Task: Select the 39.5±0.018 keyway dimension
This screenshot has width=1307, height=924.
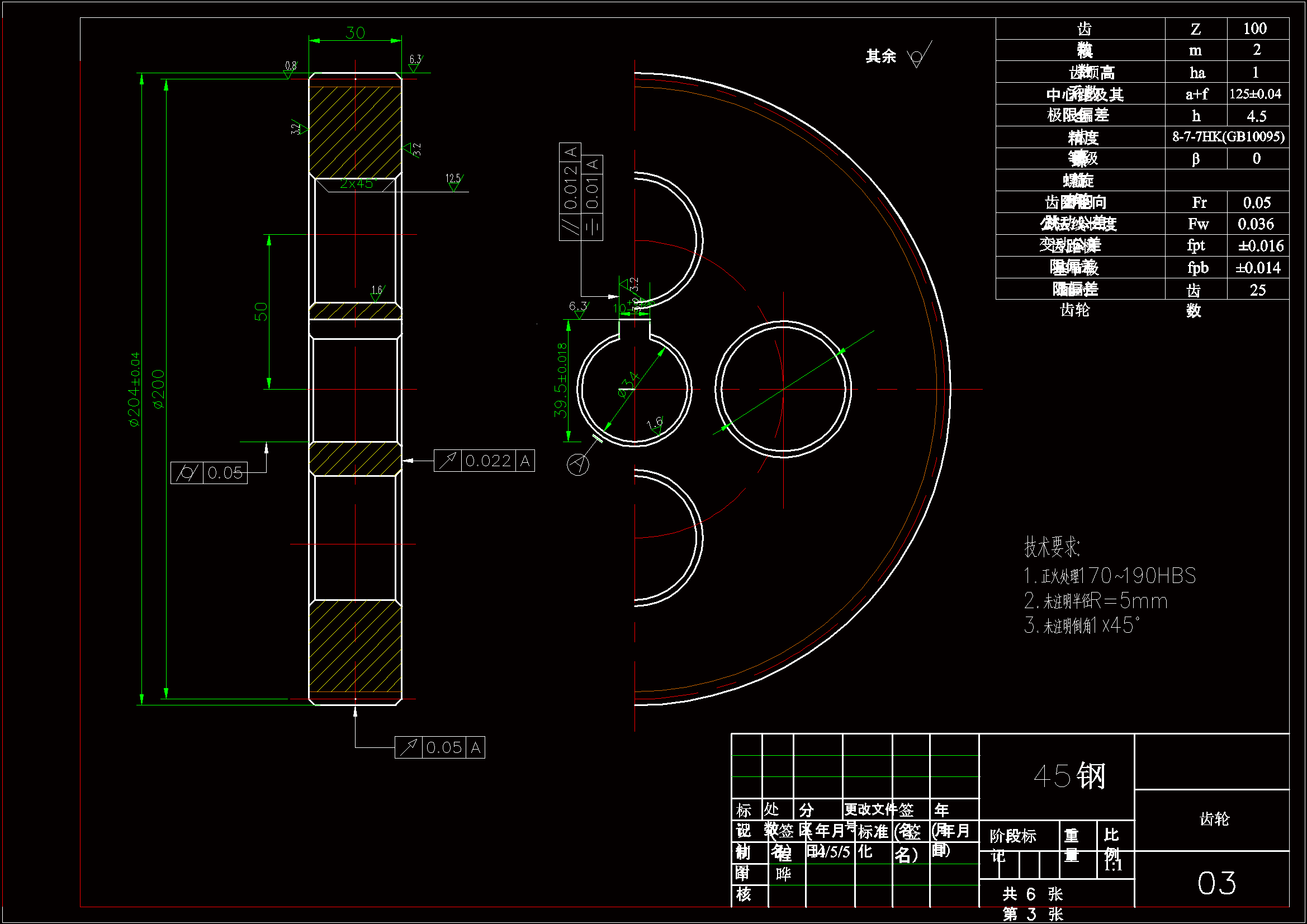Action: 561,380
